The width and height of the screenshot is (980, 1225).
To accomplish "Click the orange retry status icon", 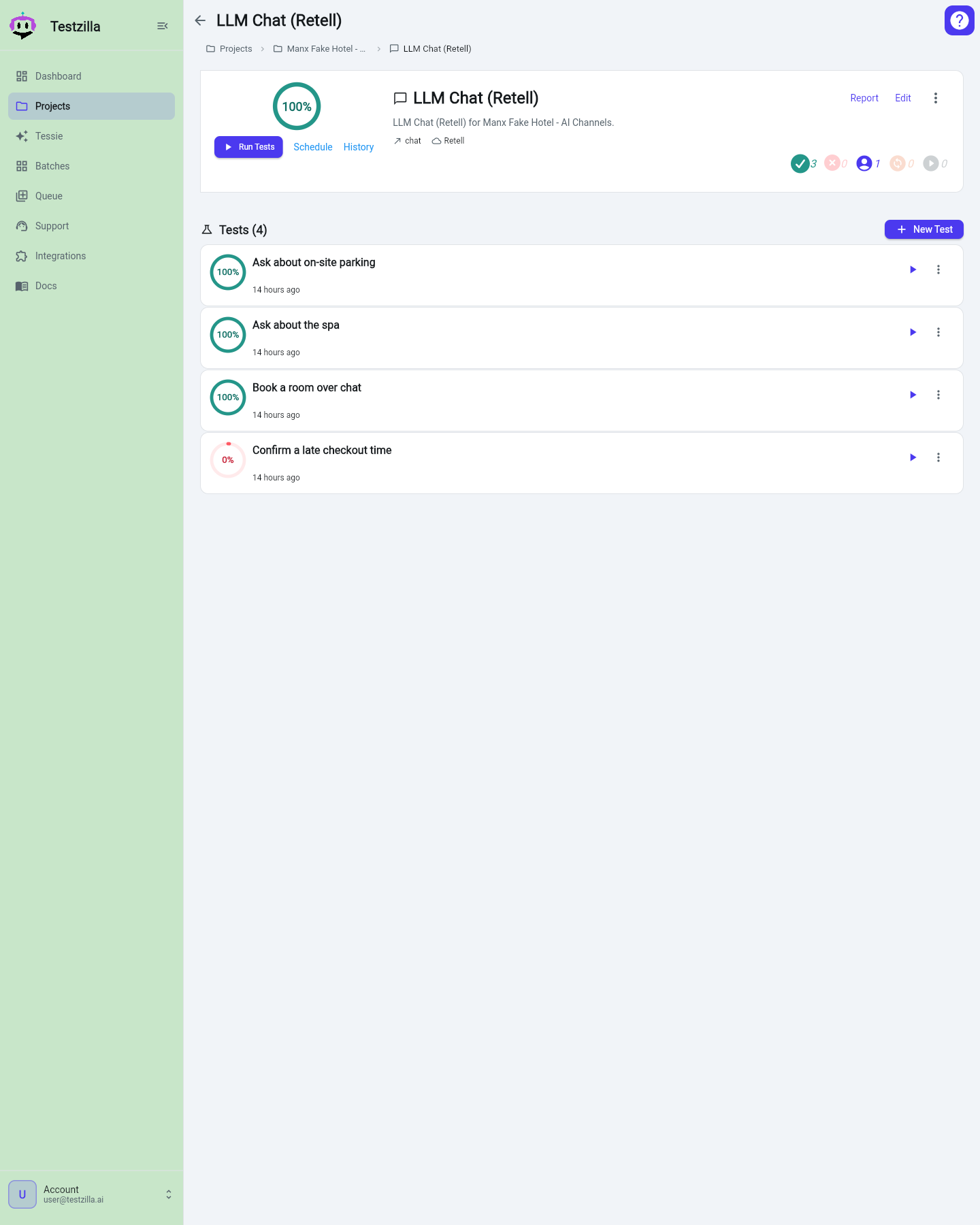I will click(898, 163).
